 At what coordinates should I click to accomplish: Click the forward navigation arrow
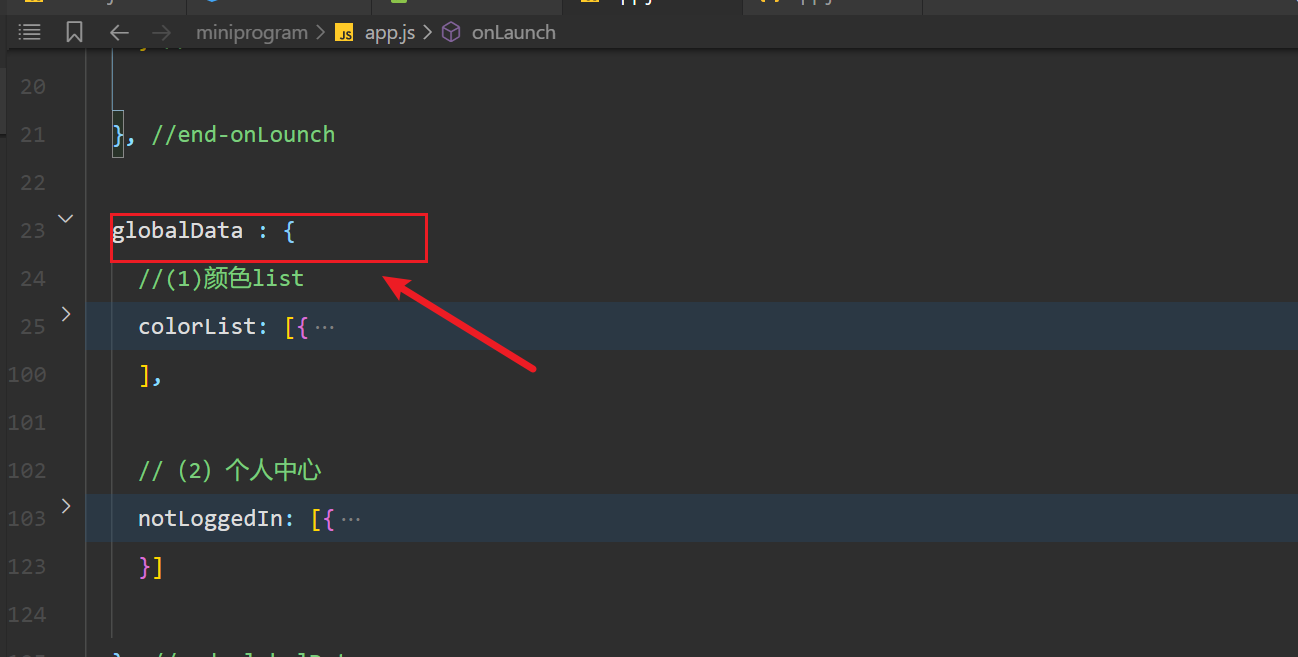coord(161,32)
